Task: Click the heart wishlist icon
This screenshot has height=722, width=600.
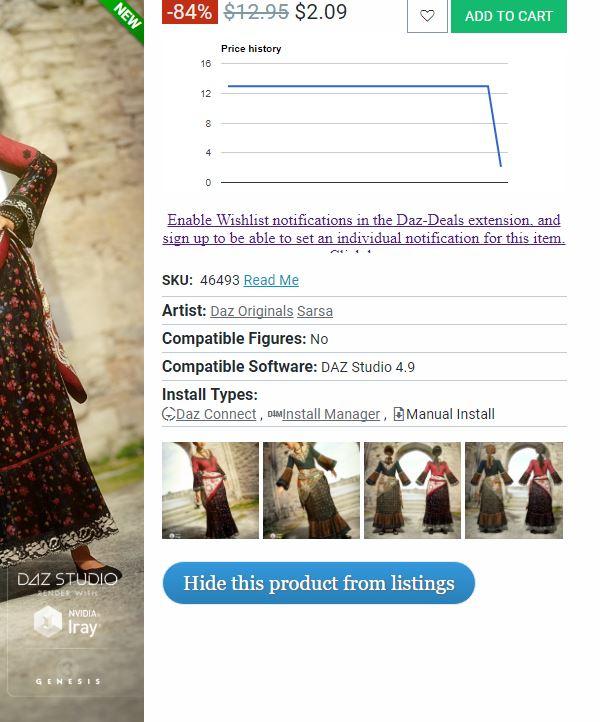Action: [427, 16]
